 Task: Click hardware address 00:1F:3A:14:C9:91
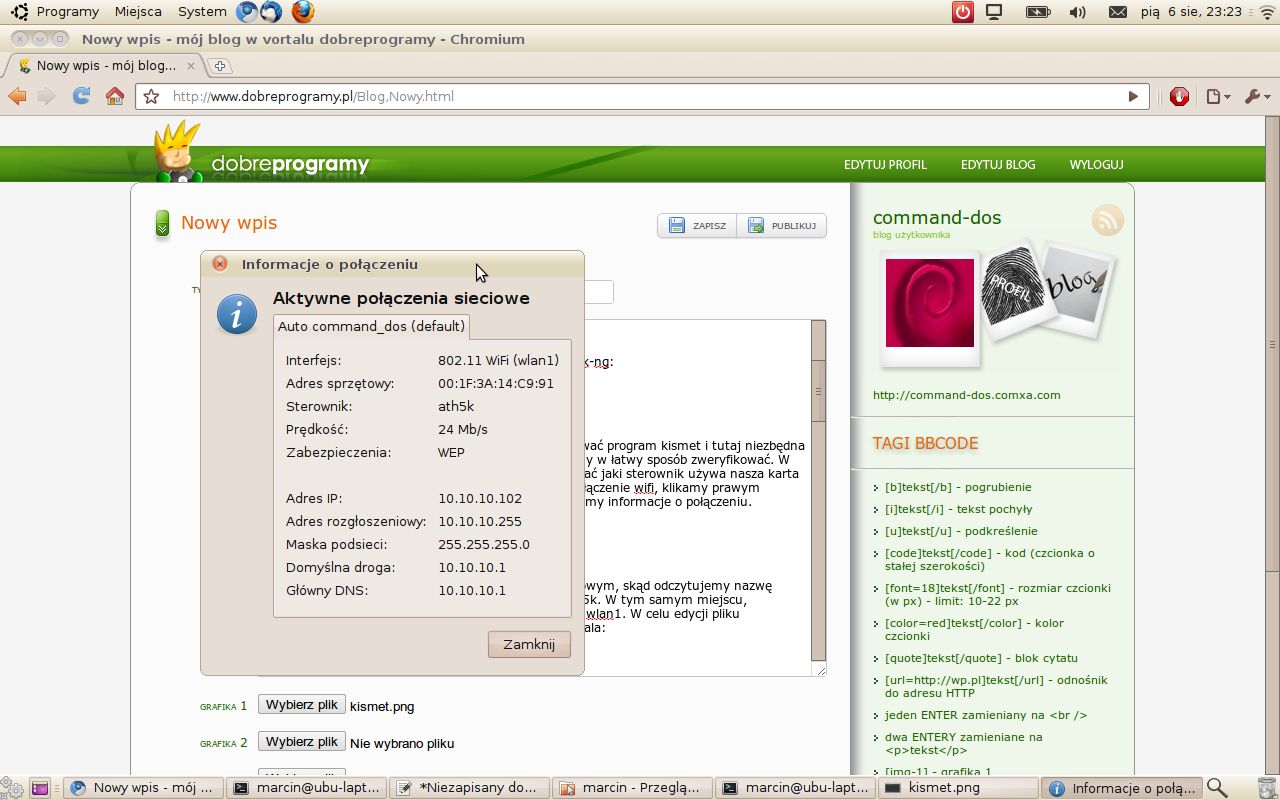click(x=496, y=383)
